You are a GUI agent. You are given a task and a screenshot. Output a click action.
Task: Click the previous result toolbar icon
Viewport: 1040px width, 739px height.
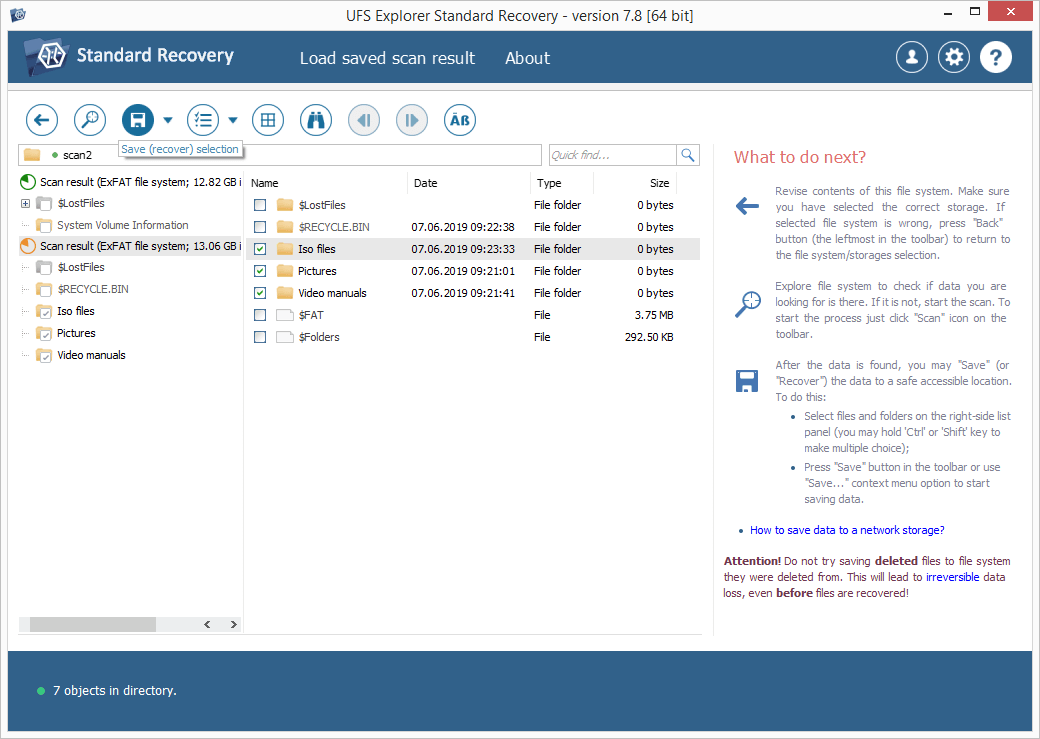(x=364, y=120)
